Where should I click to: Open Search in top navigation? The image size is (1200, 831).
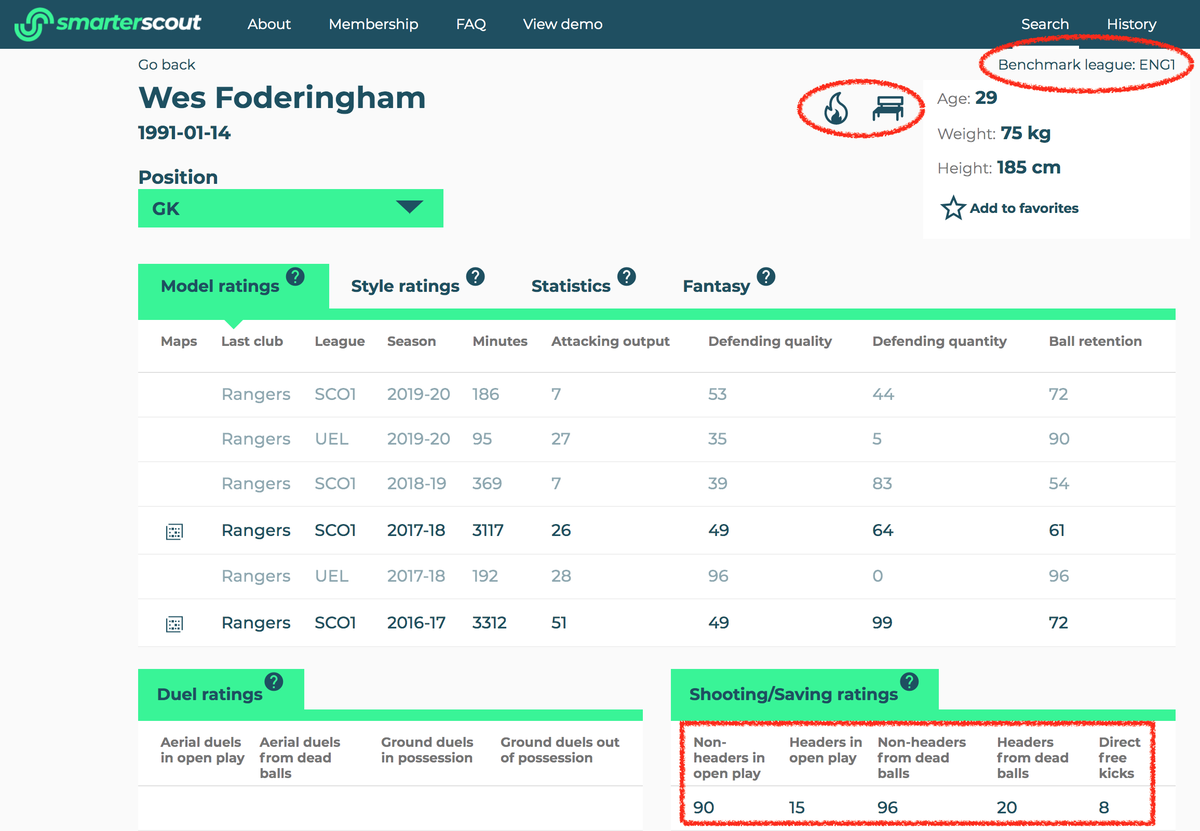tap(1045, 24)
